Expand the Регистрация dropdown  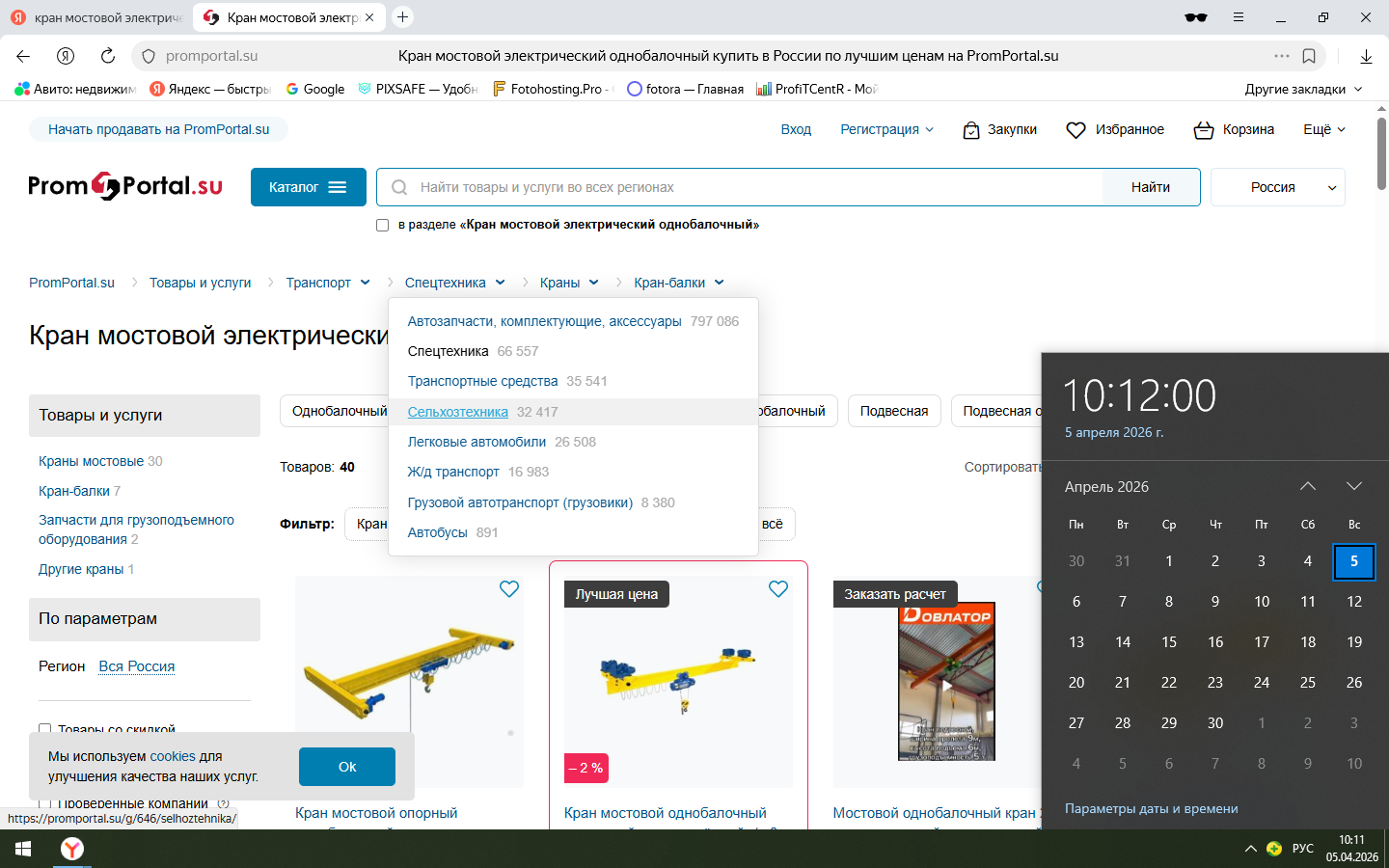(x=886, y=129)
